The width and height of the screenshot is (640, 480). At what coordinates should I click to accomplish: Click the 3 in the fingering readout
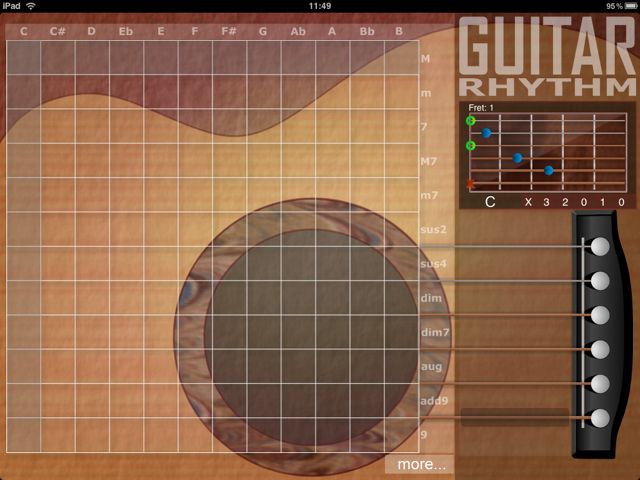(547, 202)
